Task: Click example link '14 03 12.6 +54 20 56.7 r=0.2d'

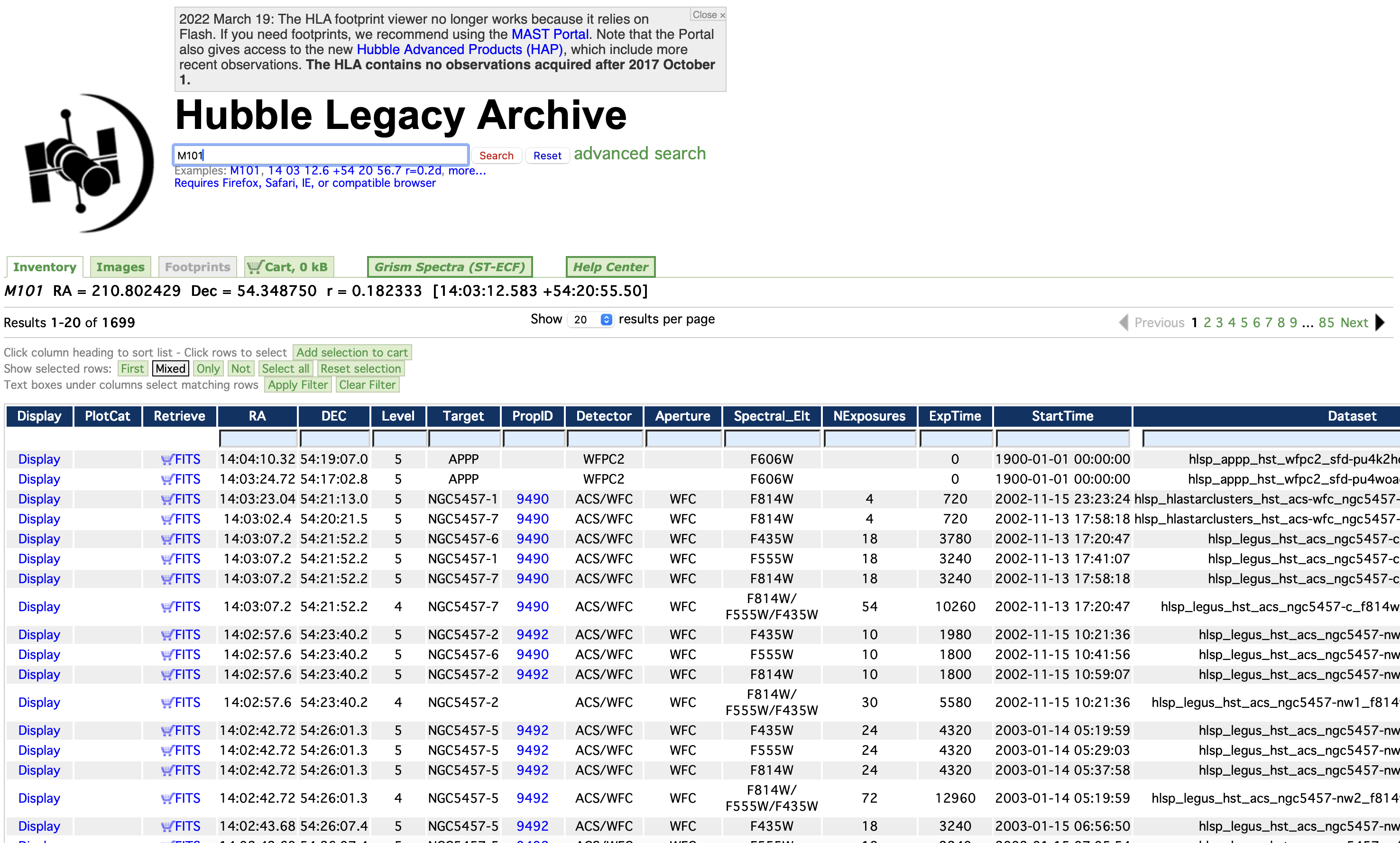Action: pyautogui.click(x=355, y=170)
